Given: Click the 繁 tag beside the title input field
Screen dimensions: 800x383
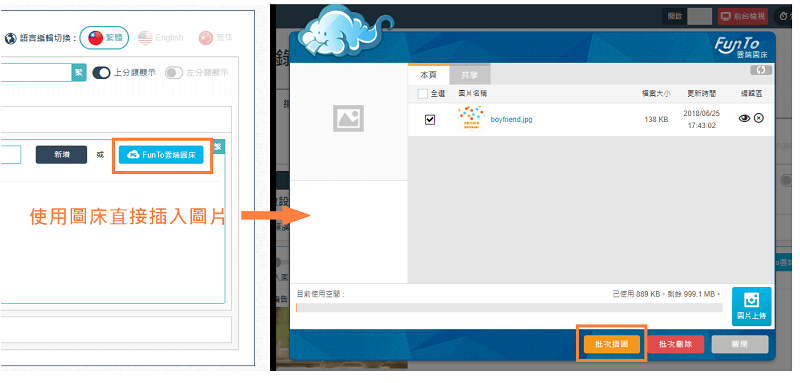Looking at the screenshot, I should pos(79,72).
